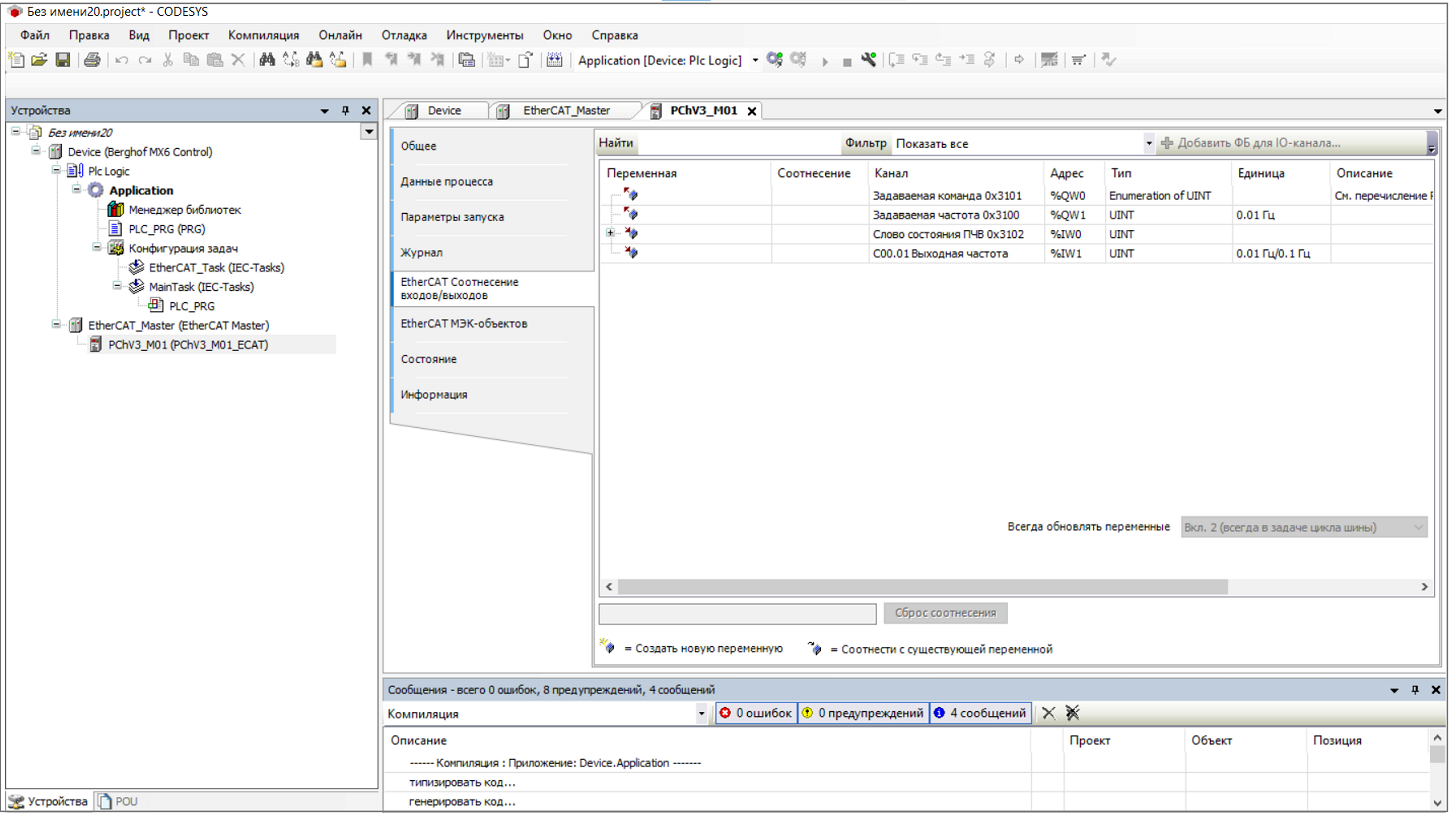Toggle the 4 сообщений filter button
1449x813 pixels.
click(x=981, y=714)
